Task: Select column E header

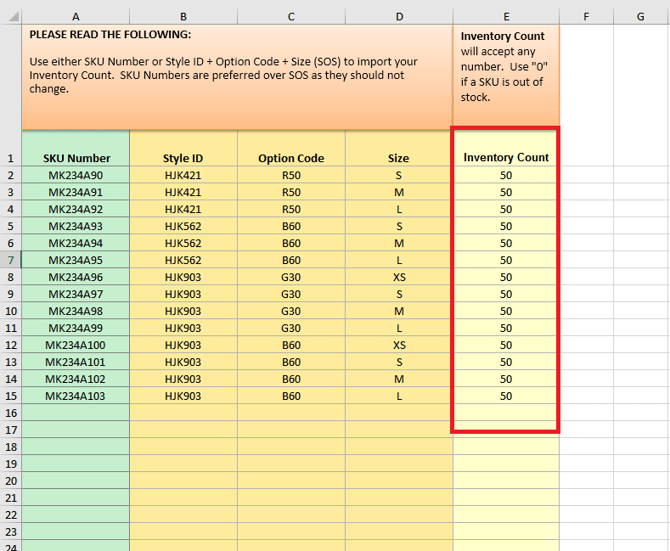Action: pyautogui.click(x=506, y=16)
